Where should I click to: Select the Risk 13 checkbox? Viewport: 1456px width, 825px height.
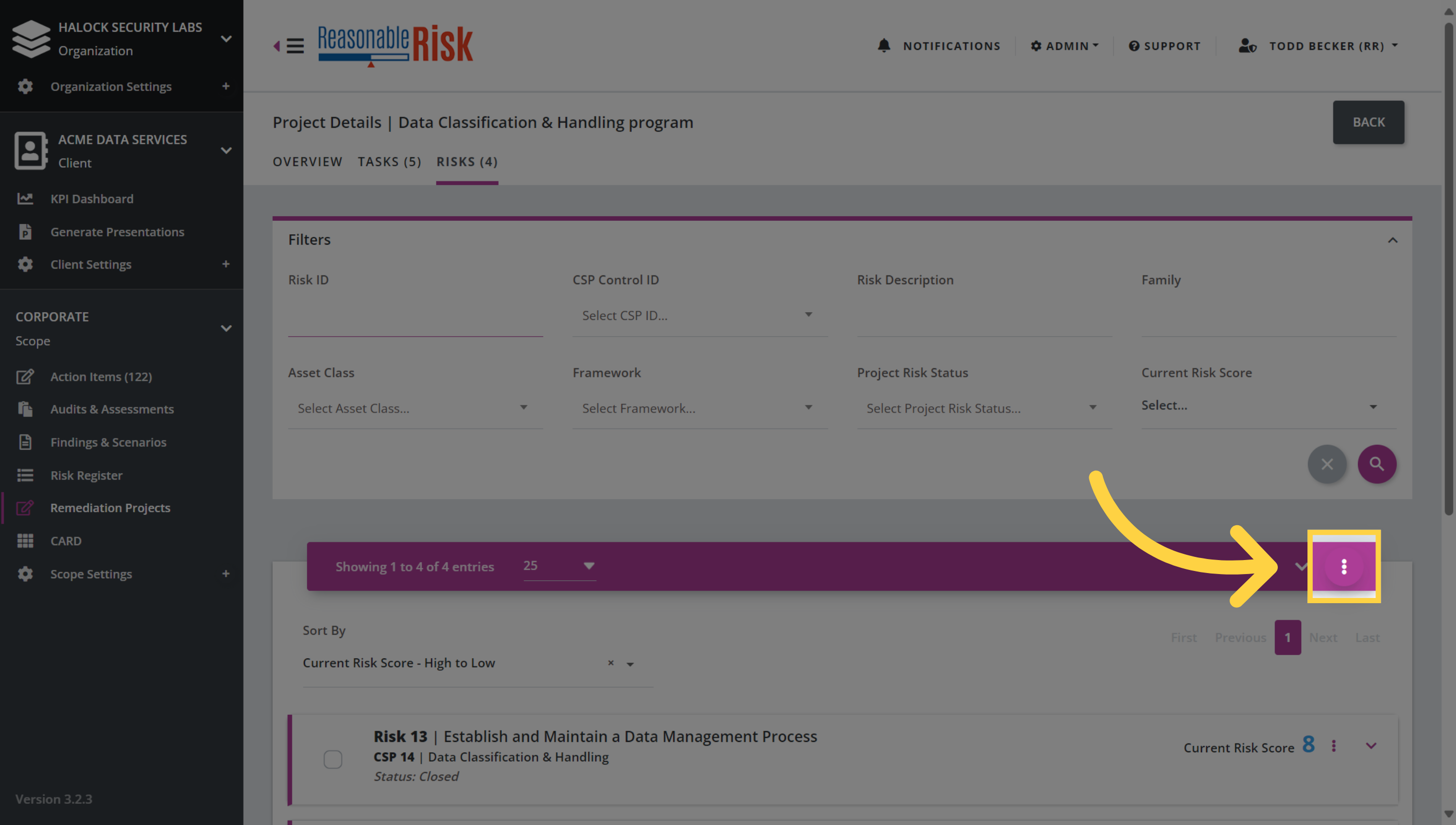coord(333,759)
